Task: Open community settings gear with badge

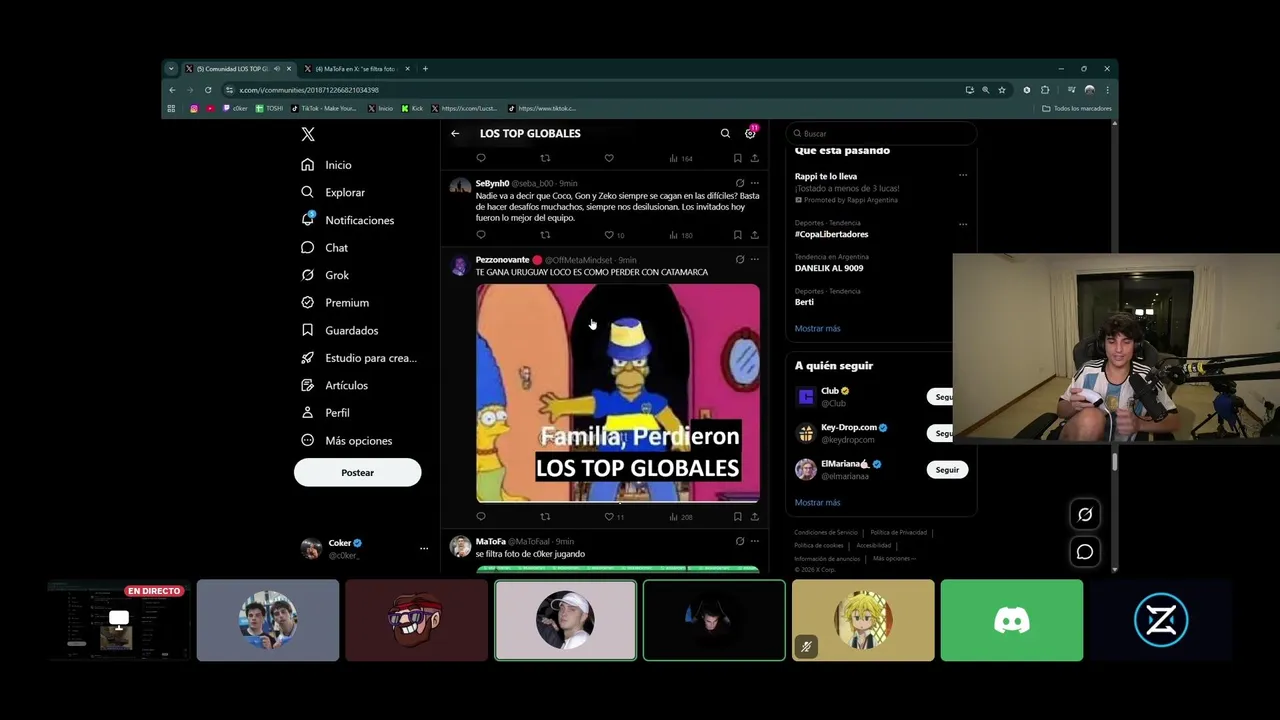Action: pyautogui.click(x=750, y=132)
